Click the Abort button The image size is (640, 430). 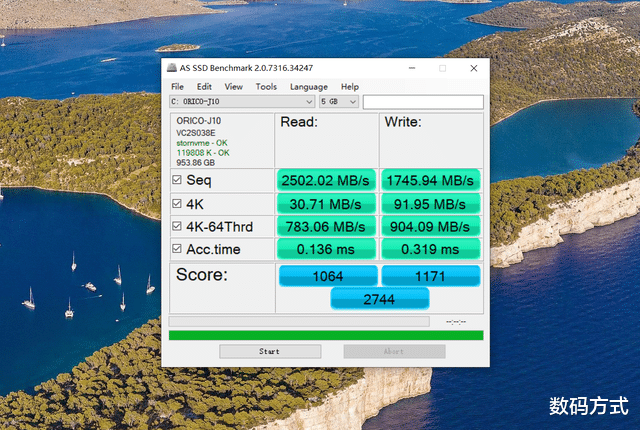[394, 351]
